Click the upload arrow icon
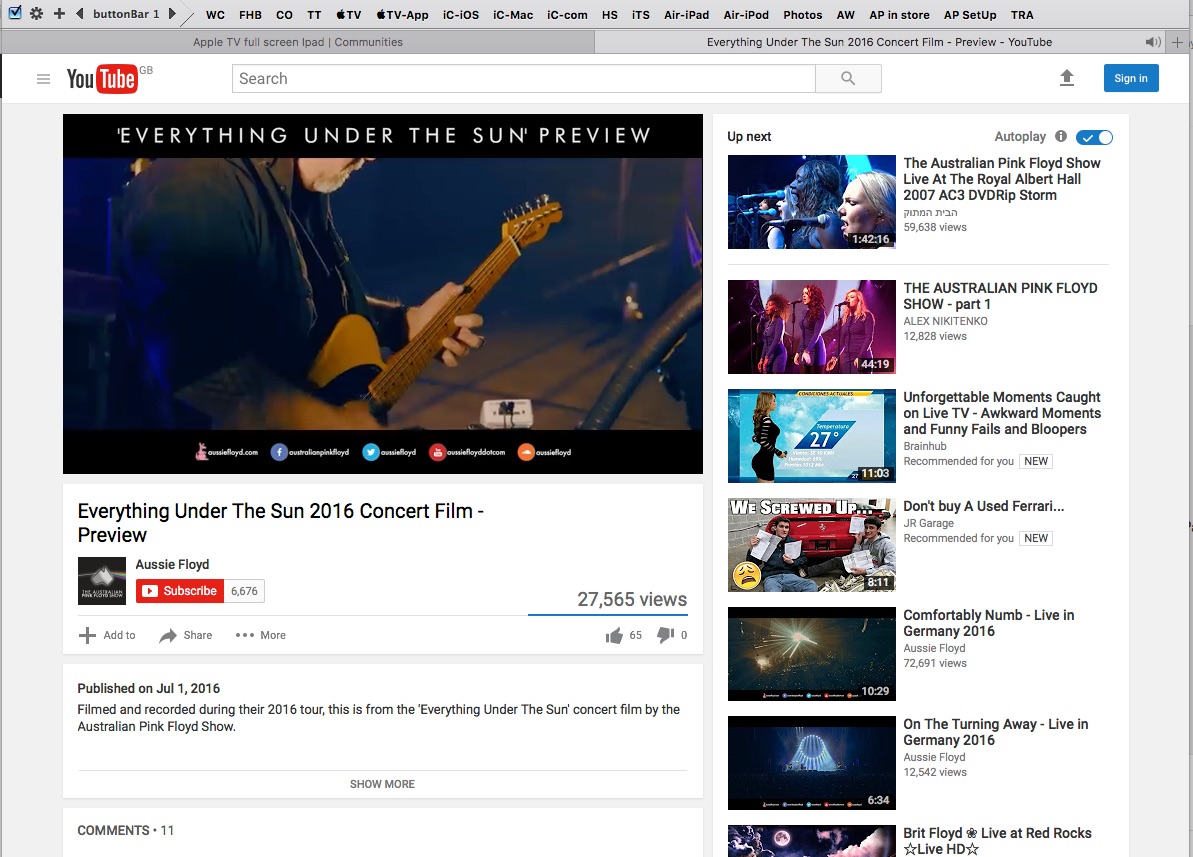Viewport: 1193px width, 857px height. click(x=1067, y=78)
